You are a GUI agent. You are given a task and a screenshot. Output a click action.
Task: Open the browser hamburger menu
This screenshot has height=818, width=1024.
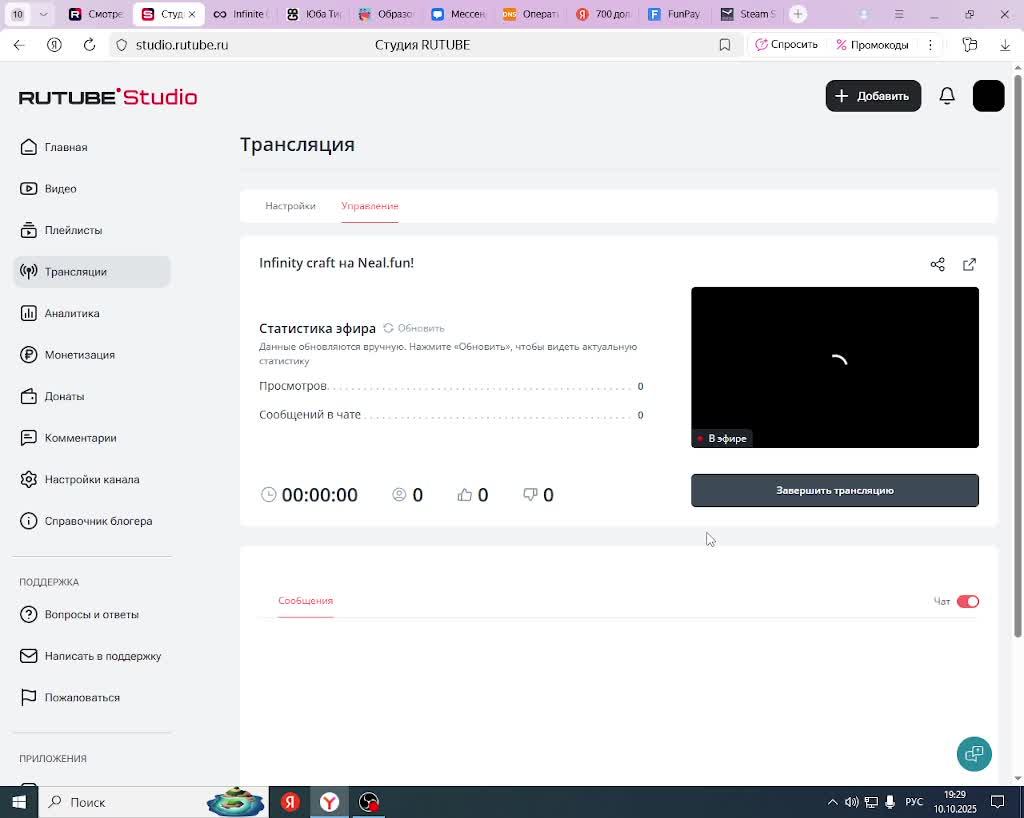[899, 14]
